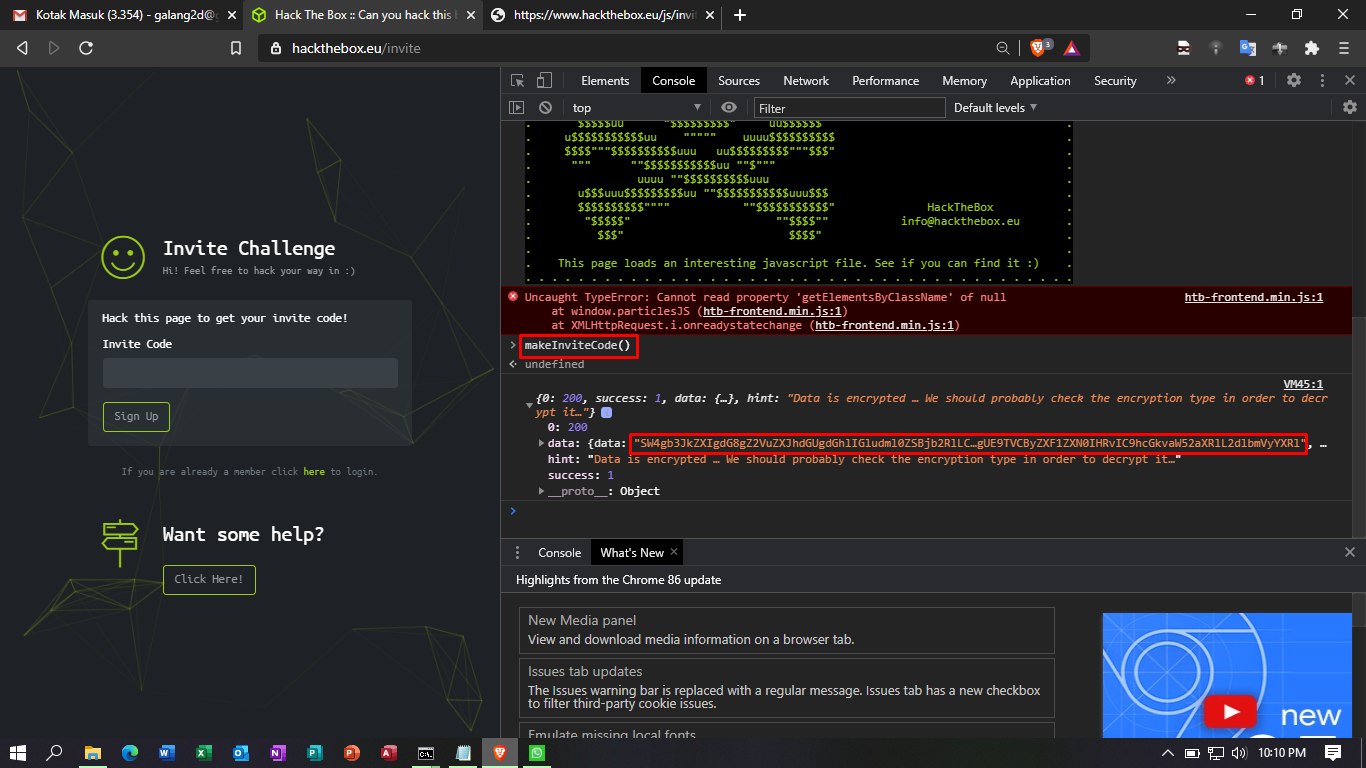Switch to the Memory tab
Screen dimensions: 1366x768
tap(964, 81)
